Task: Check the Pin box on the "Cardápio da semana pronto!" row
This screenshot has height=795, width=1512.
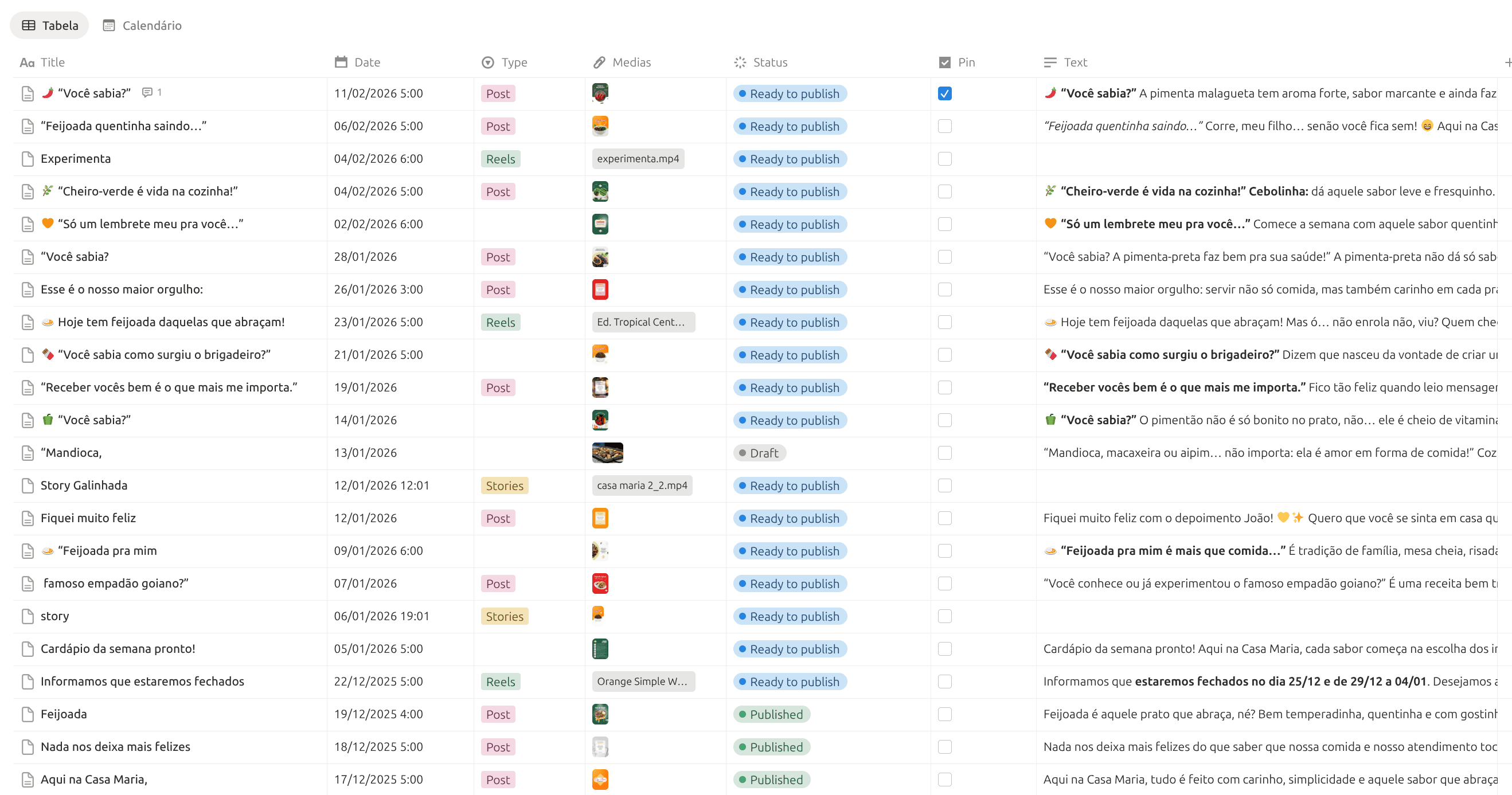Action: [x=944, y=649]
